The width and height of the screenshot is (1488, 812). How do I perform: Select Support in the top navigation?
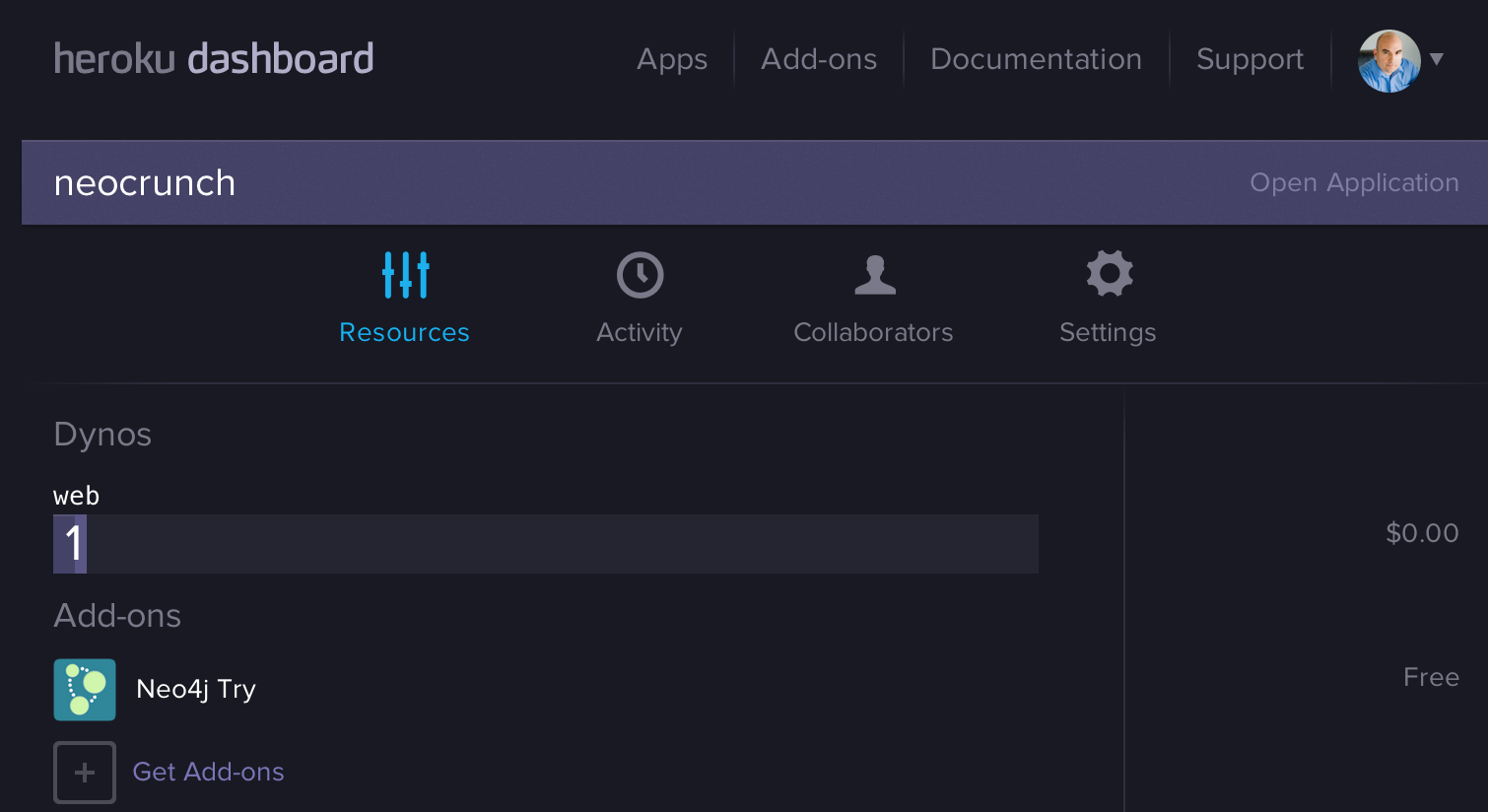[x=1250, y=59]
